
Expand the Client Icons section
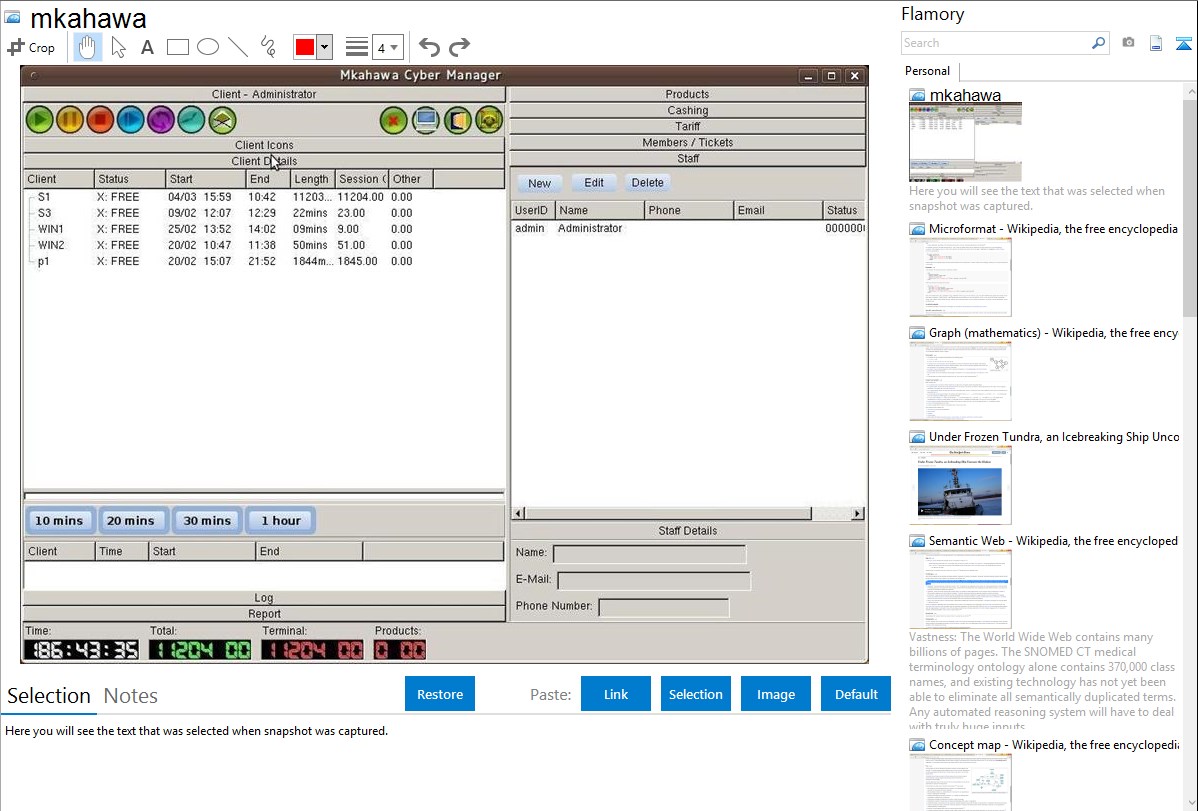point(264,144)
